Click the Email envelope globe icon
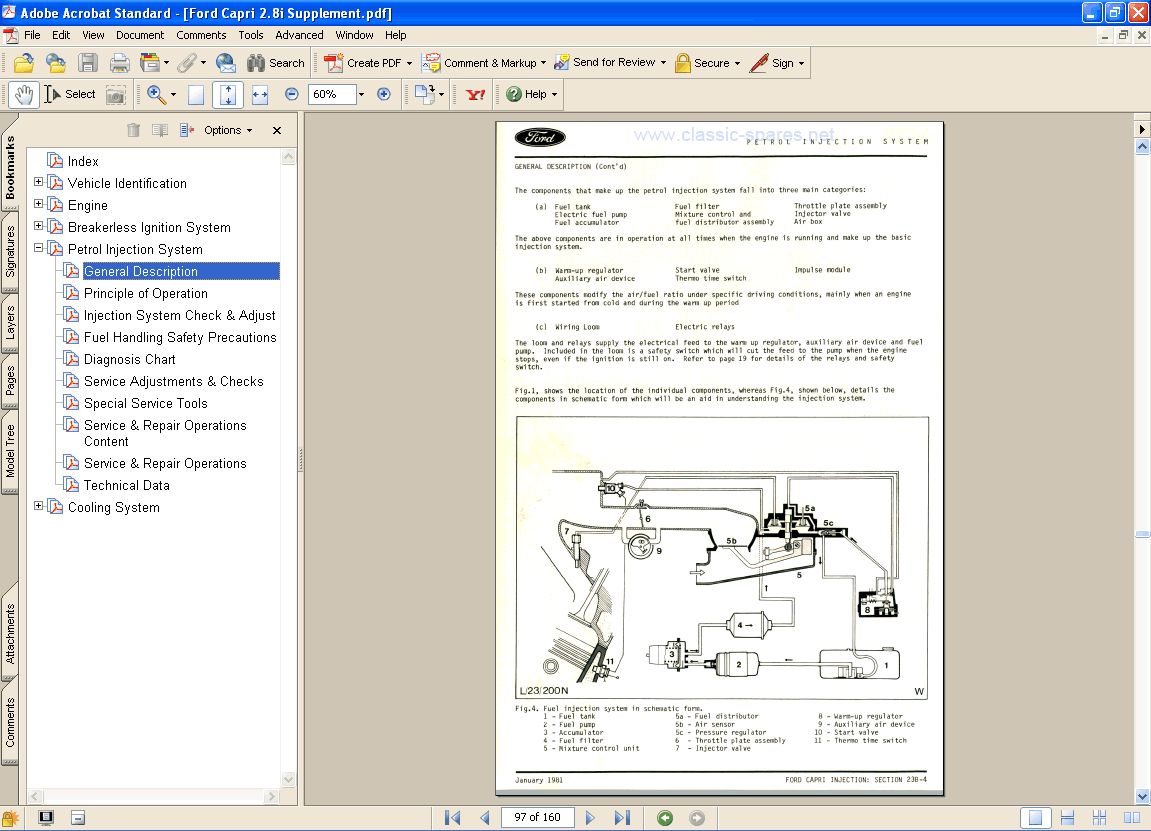Viewport: 1151px width, 831px height. pyautogui.click(x=226, y=63)
